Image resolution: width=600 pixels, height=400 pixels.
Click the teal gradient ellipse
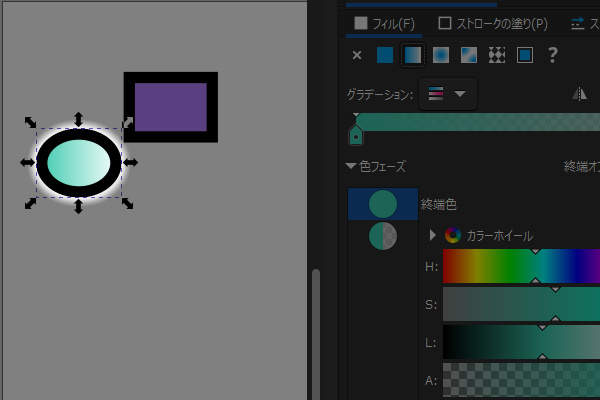pos(79,163)
